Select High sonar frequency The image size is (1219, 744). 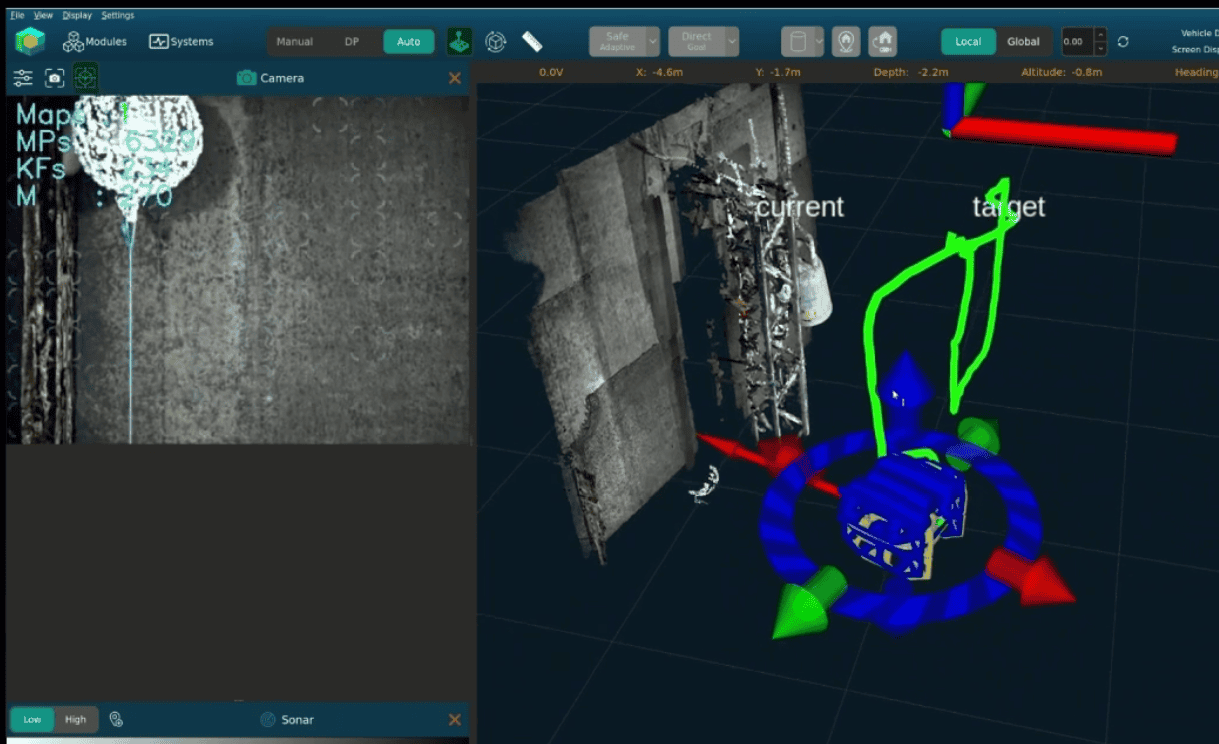tap(76, 719)
